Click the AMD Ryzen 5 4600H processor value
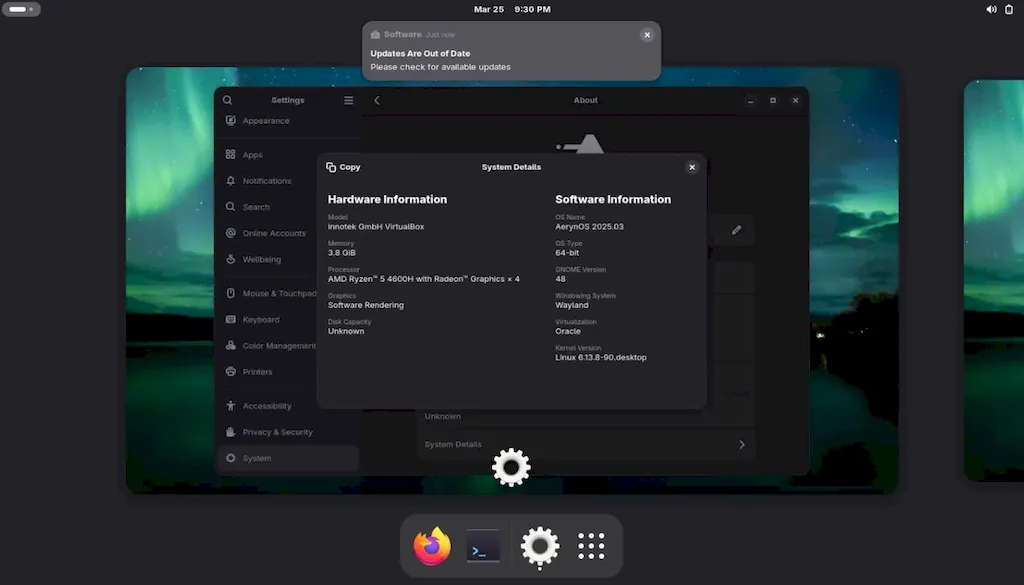This screenshot has height=585, width=1024. pyautogui.click(x=424, y=279)
